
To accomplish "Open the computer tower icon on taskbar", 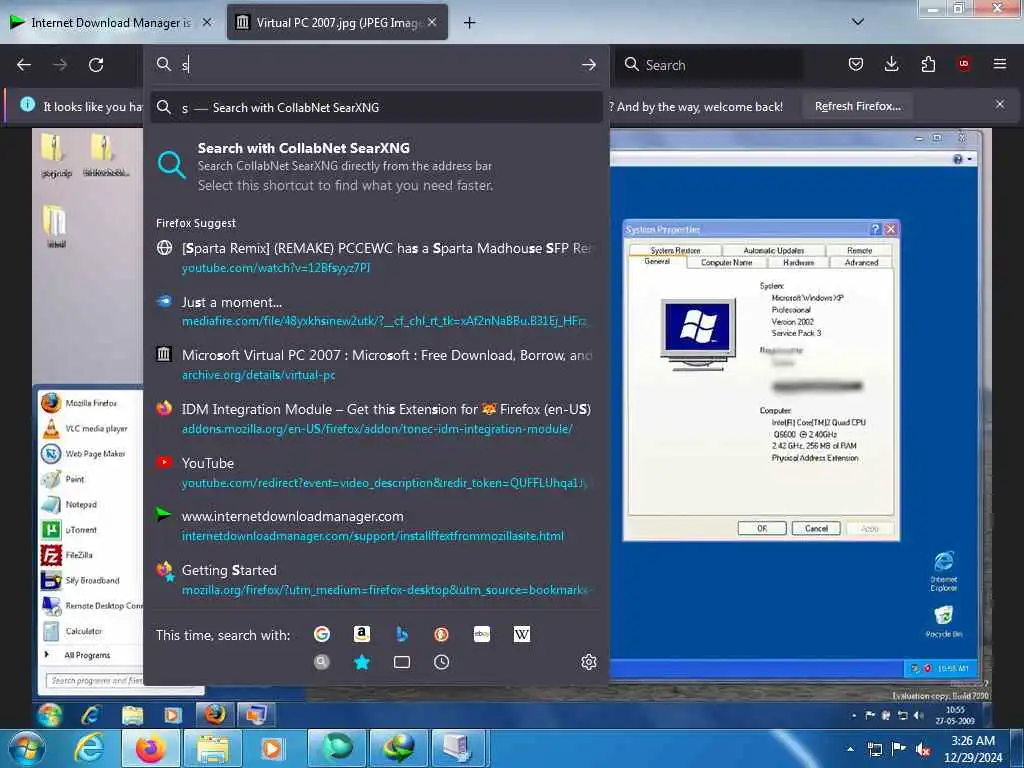I will click(x=457, y=748).
